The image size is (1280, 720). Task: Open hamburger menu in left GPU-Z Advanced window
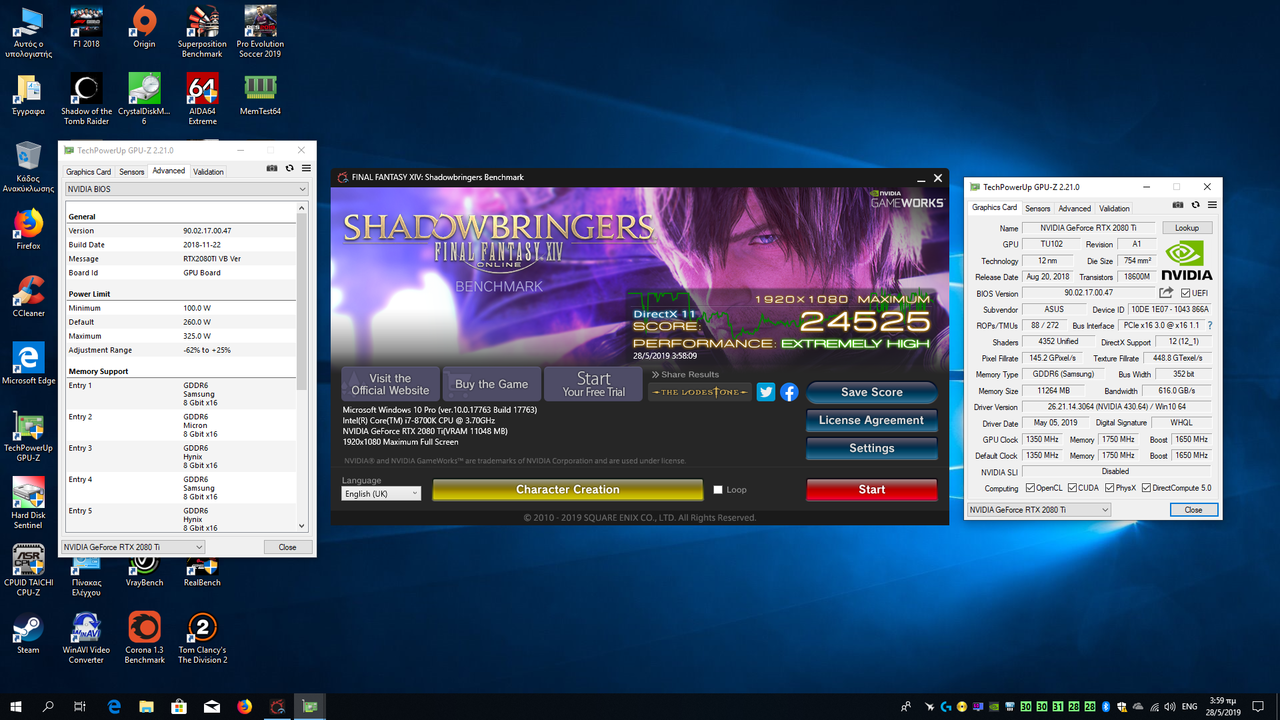coord(306,169)
